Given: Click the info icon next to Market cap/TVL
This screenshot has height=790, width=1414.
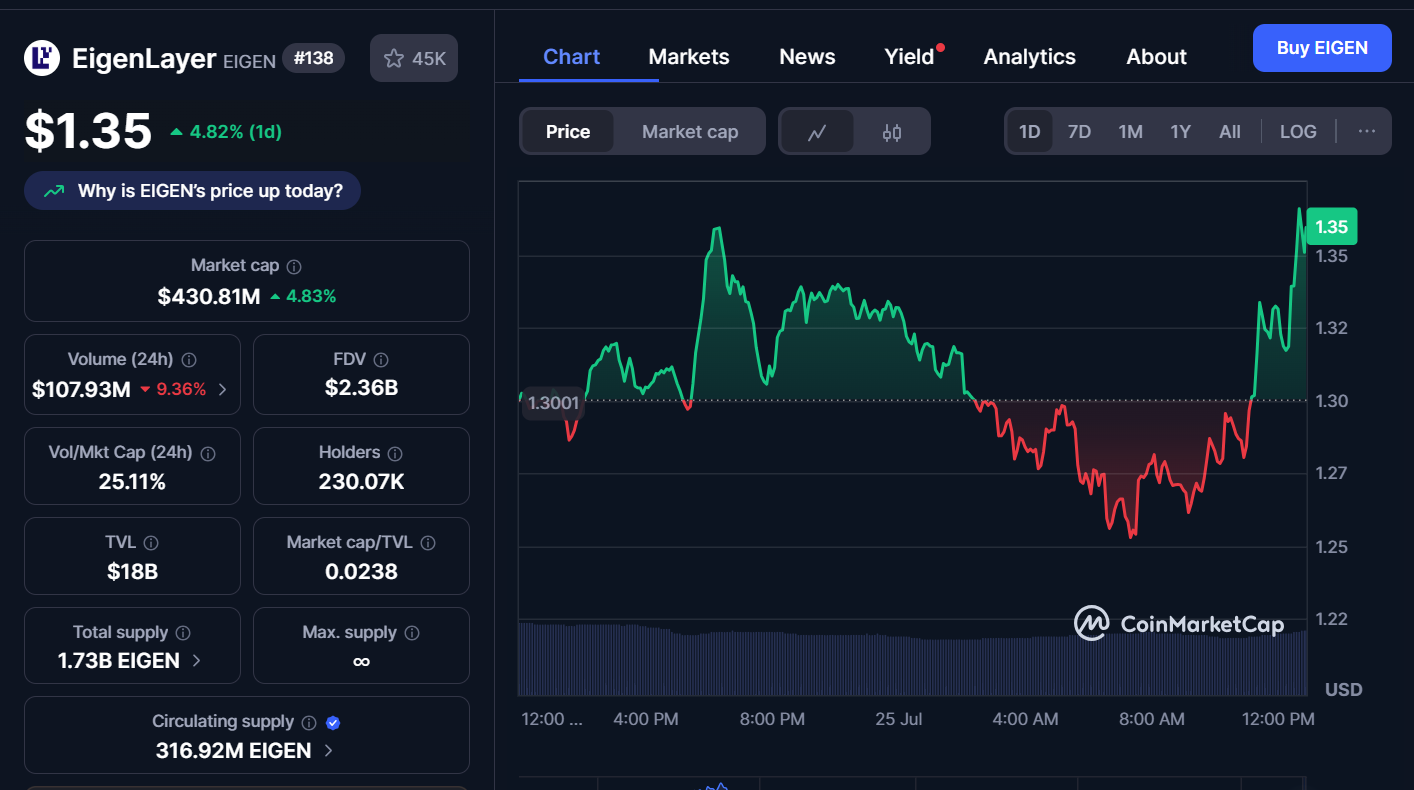Looking at the screenshot, I should (428, 542).
